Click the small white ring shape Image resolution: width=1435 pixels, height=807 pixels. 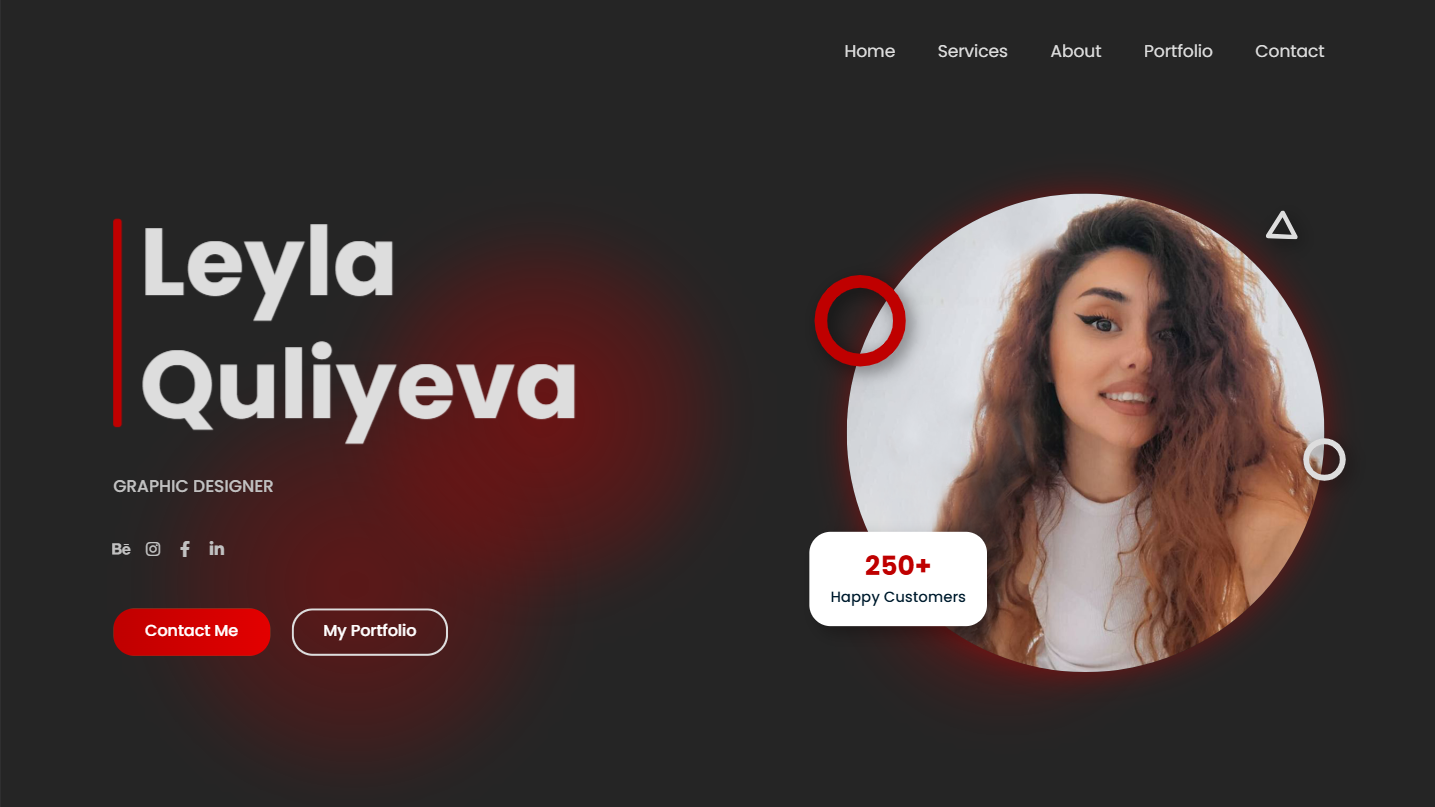[x=1324, y=459]
